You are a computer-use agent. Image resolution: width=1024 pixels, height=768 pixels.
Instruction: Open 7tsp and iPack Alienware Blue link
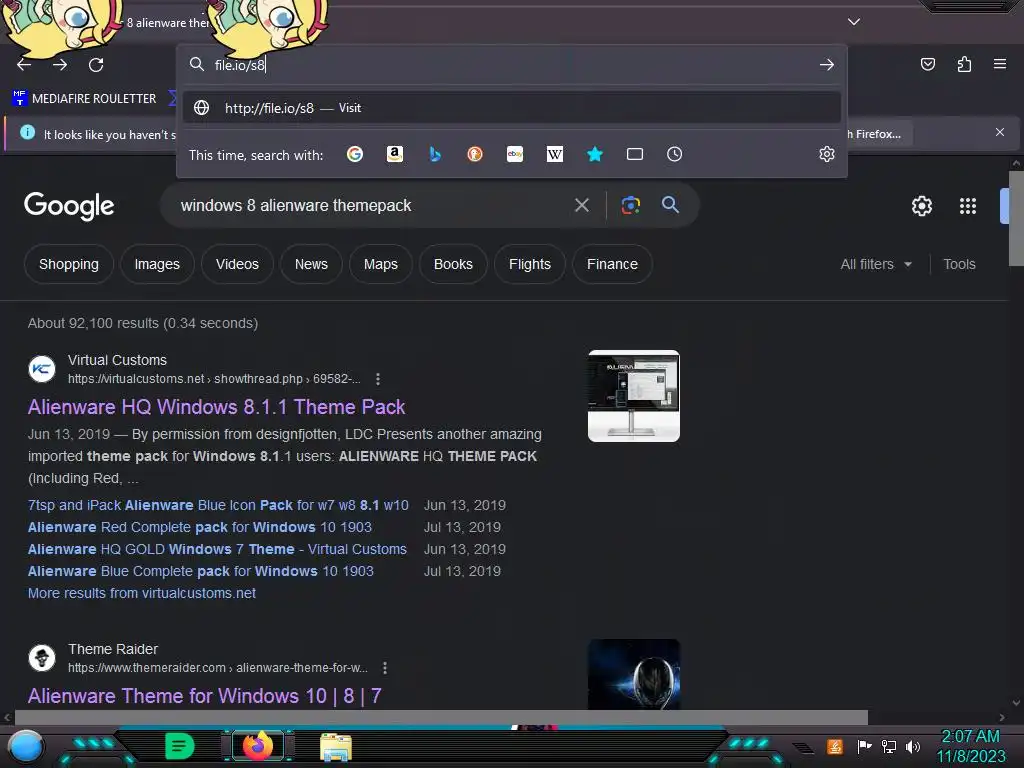218,505
